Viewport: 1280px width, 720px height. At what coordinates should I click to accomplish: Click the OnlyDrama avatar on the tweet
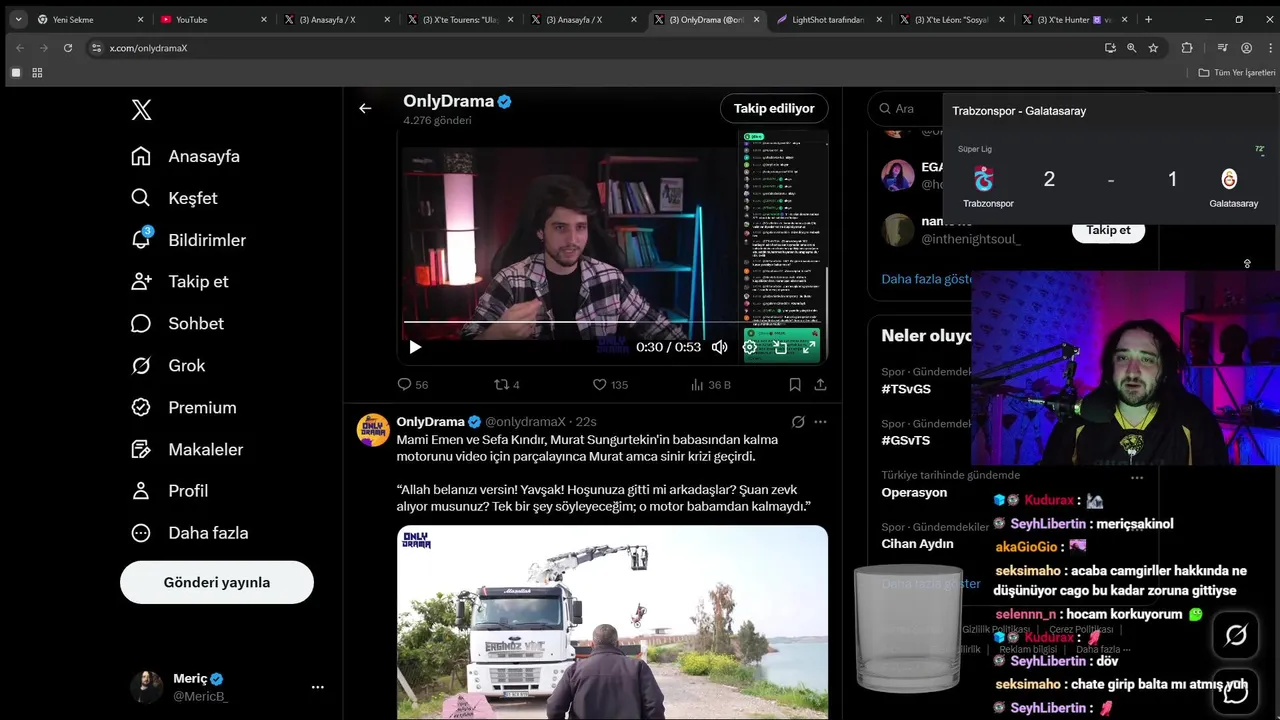(x=373, y=430)
